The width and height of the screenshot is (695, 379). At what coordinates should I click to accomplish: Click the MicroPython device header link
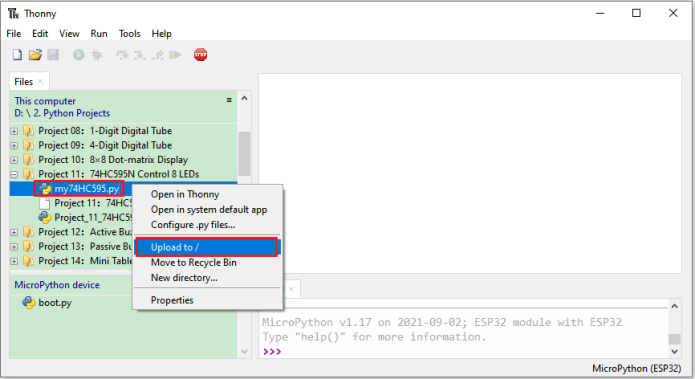pyautogui.click(x=57, y=285)
